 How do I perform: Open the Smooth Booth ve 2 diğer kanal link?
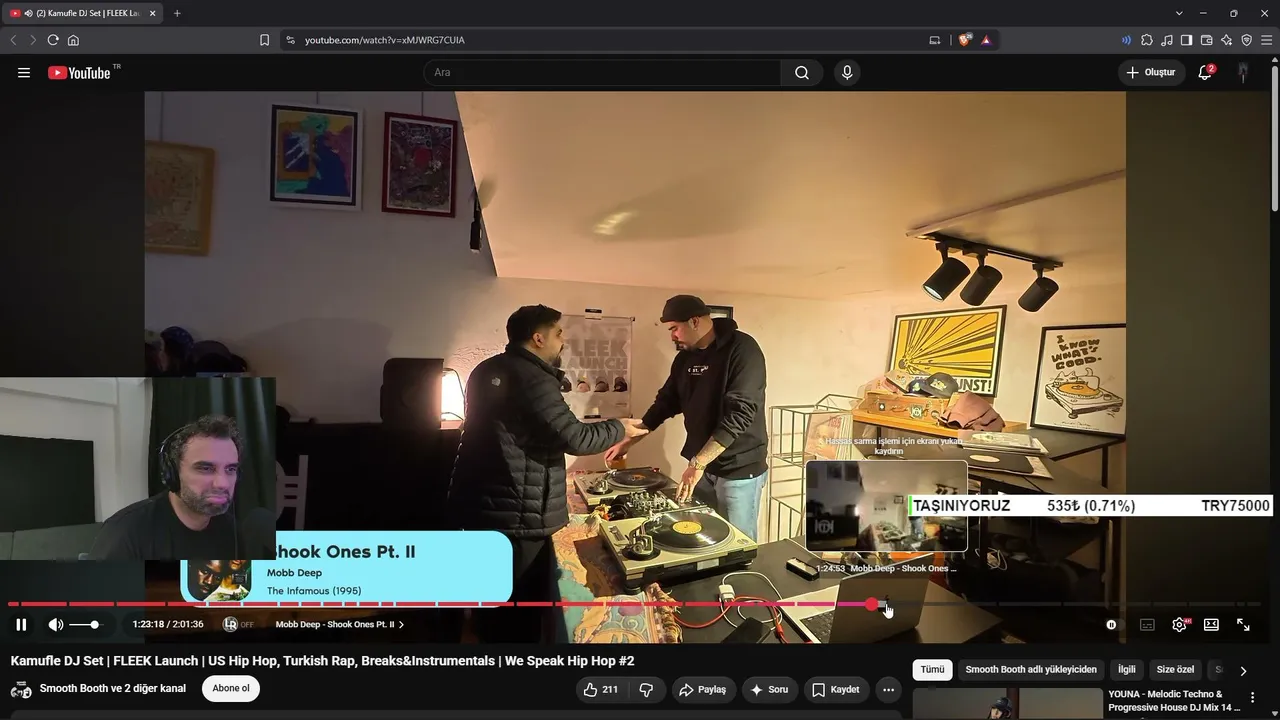[x=113, y=689]
